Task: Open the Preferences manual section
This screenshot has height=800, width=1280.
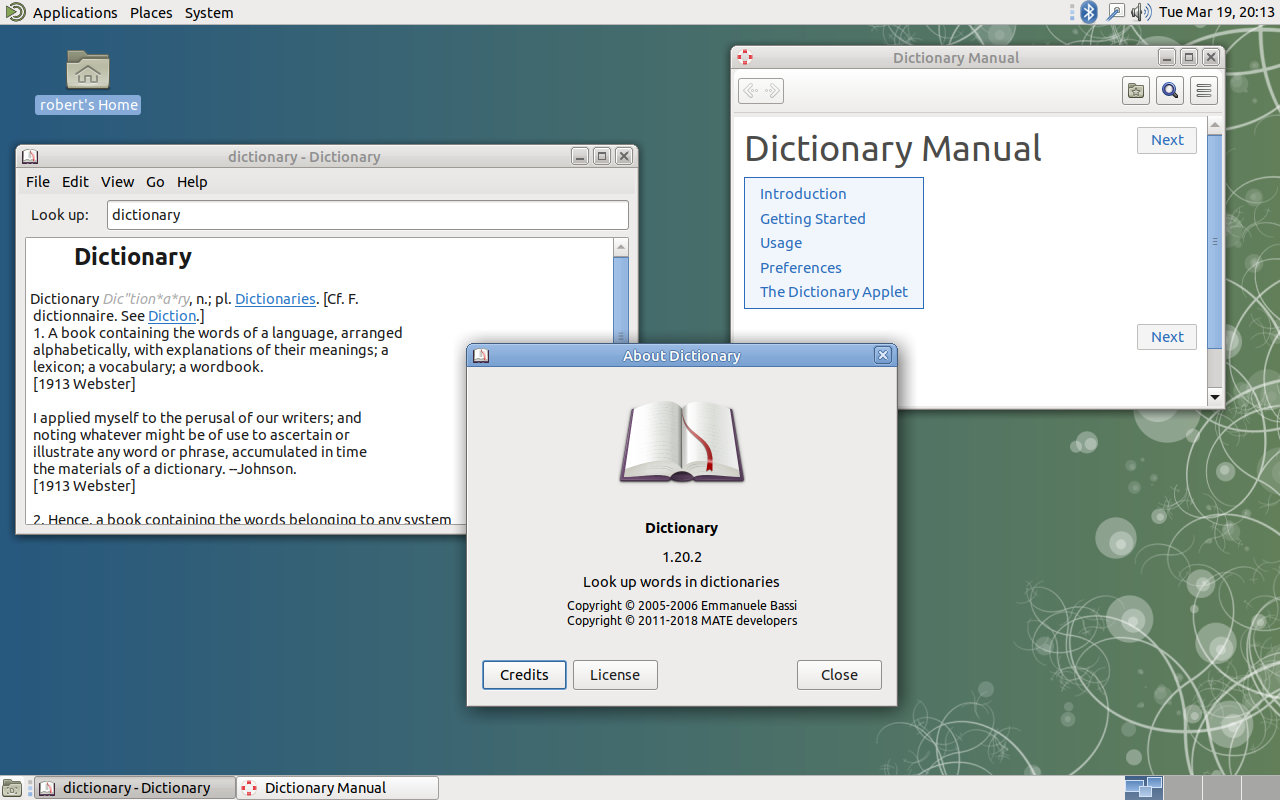Action: (x=801, y=267)
